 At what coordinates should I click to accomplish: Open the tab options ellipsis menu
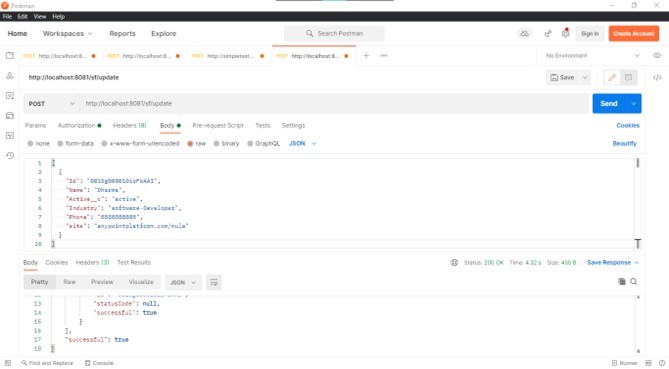point(384,55)
